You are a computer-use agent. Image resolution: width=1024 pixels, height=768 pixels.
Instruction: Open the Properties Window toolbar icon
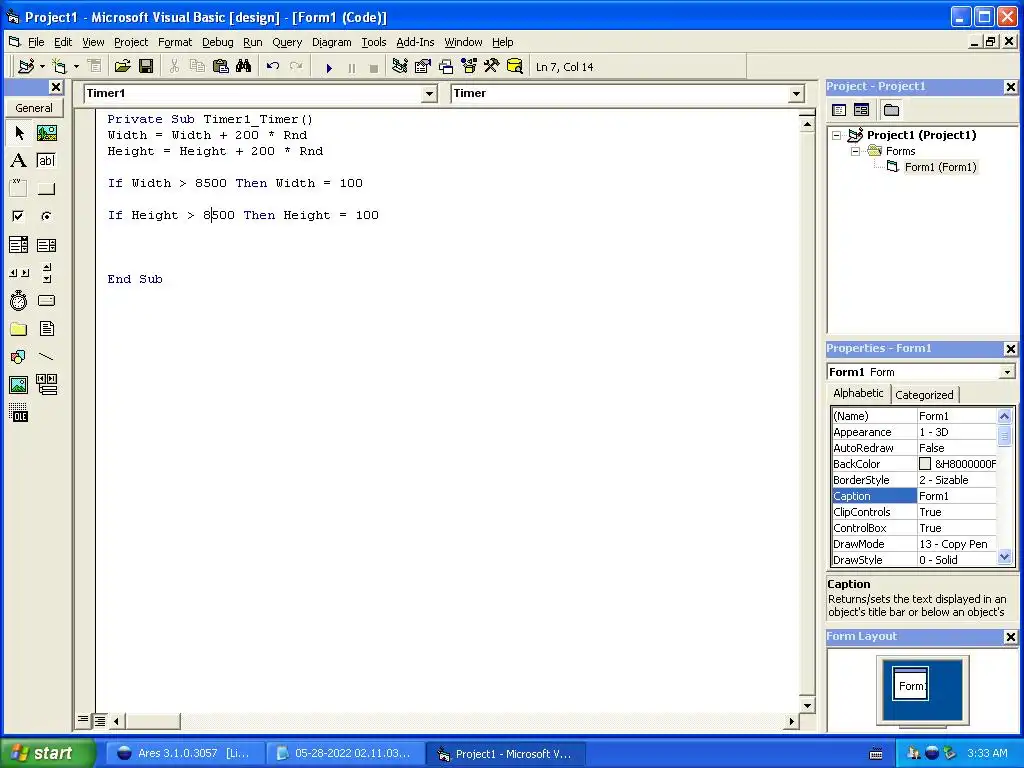coord(423,67)
